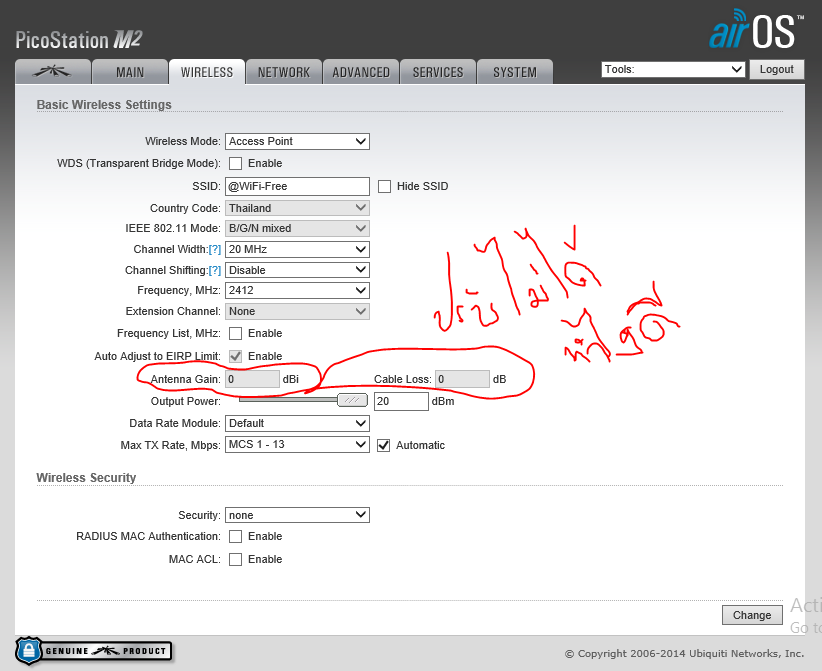This screenshot has width=822, height=671.
Task: Open Channel Shifting help link
Action: (214, 270)
